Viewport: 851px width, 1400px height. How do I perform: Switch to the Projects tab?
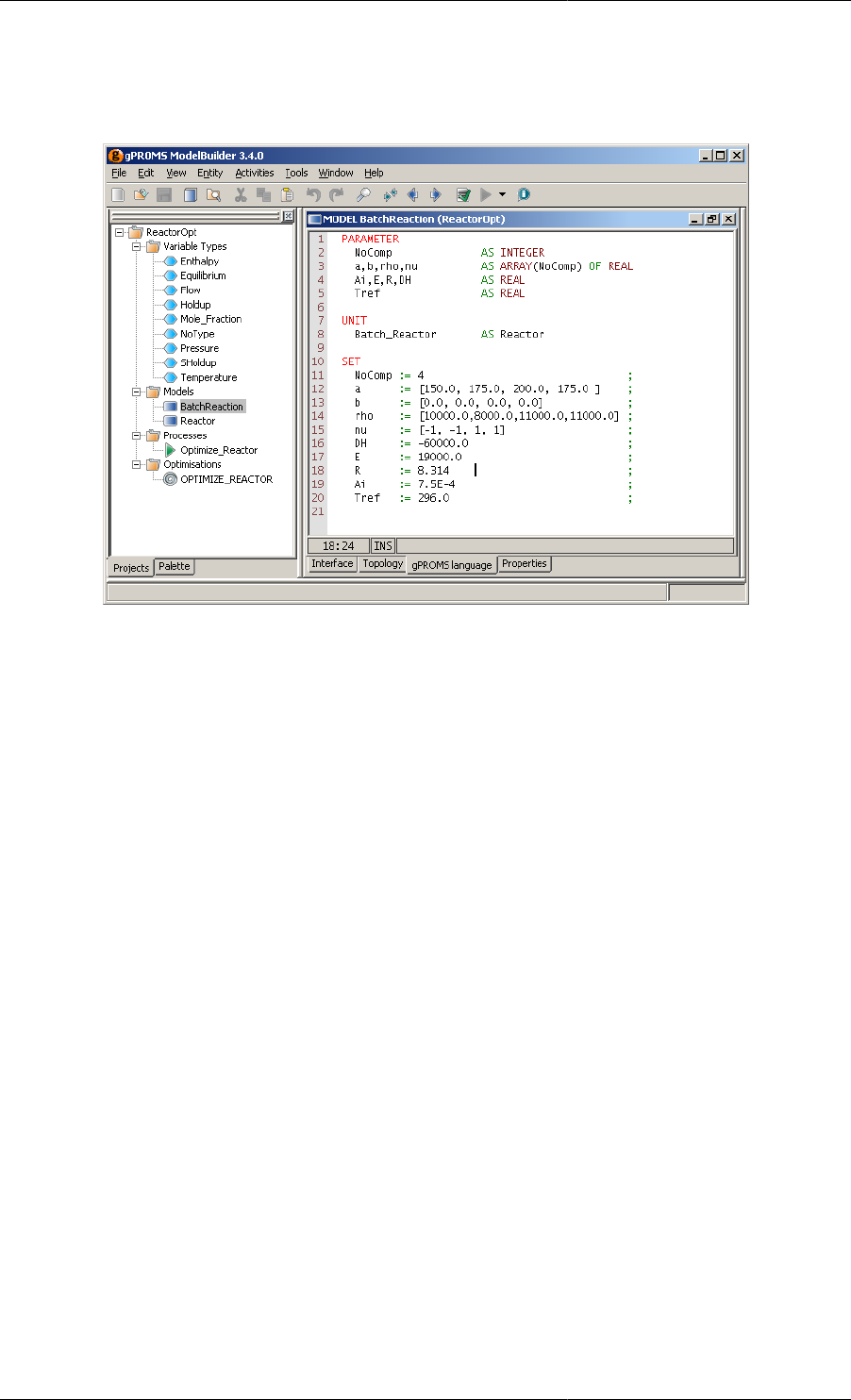tap(131, 568)
